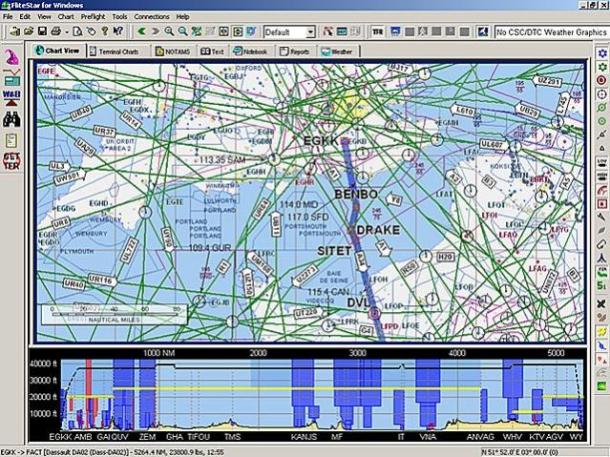Viewport: 610px width, 457px height.
Task: Click the pink wizard hat icon
Action: pyautogui.click(x=12, y=58)
